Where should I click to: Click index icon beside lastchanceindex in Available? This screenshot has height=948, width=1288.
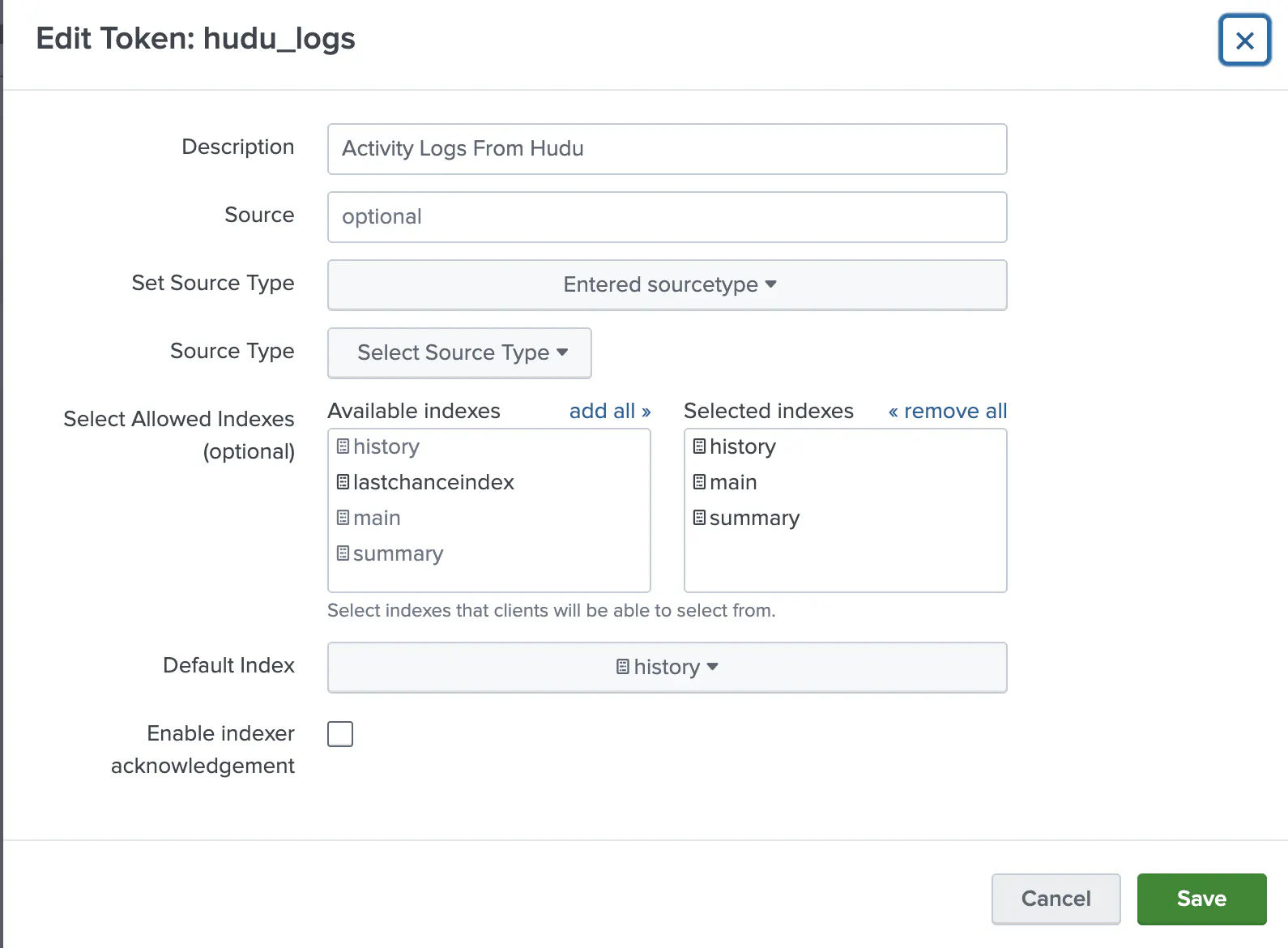(343, 482)
